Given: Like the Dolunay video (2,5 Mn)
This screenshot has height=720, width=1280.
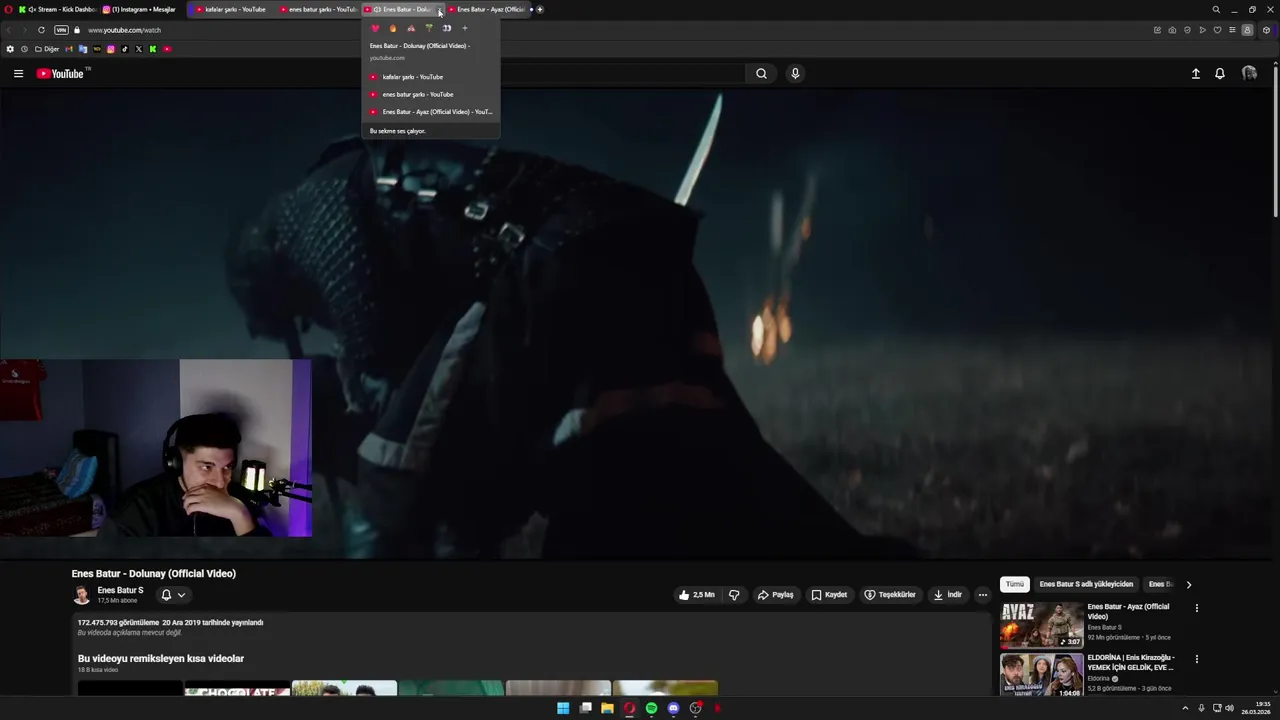Looking at the screenshot, I should (x=696, y=595).
